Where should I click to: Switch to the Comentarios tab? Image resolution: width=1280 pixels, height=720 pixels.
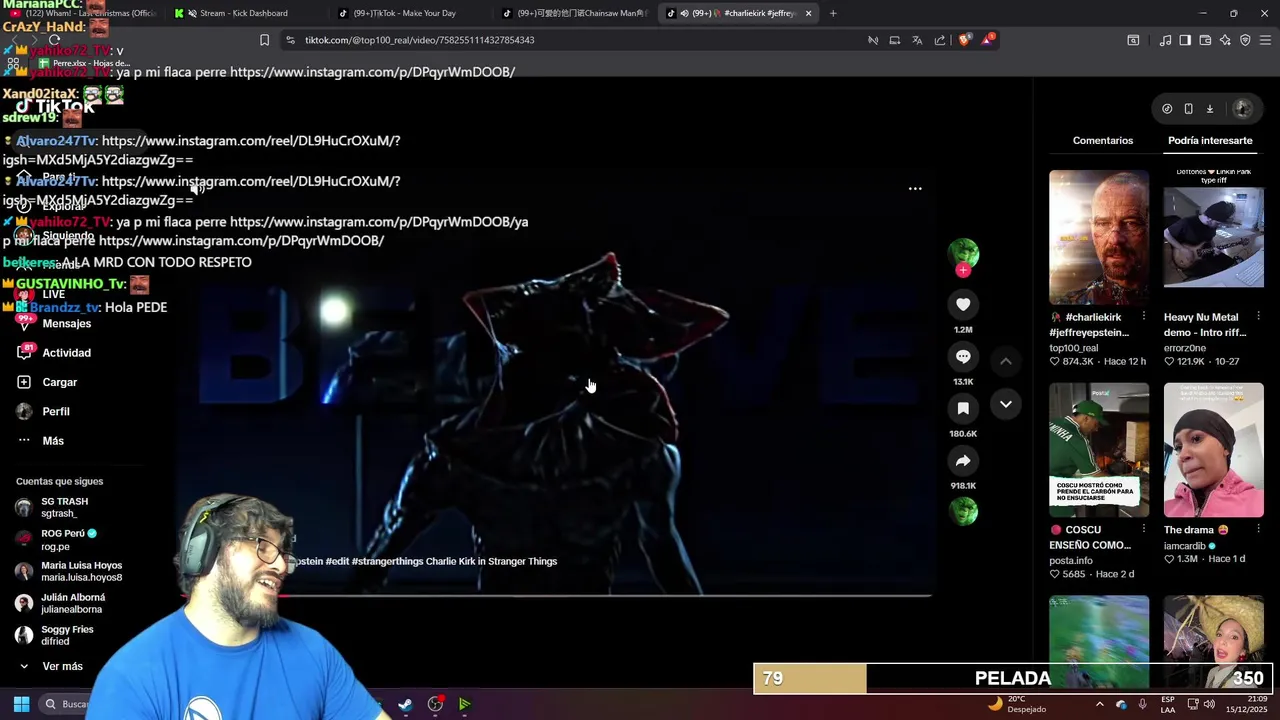tap(1103, 140)
